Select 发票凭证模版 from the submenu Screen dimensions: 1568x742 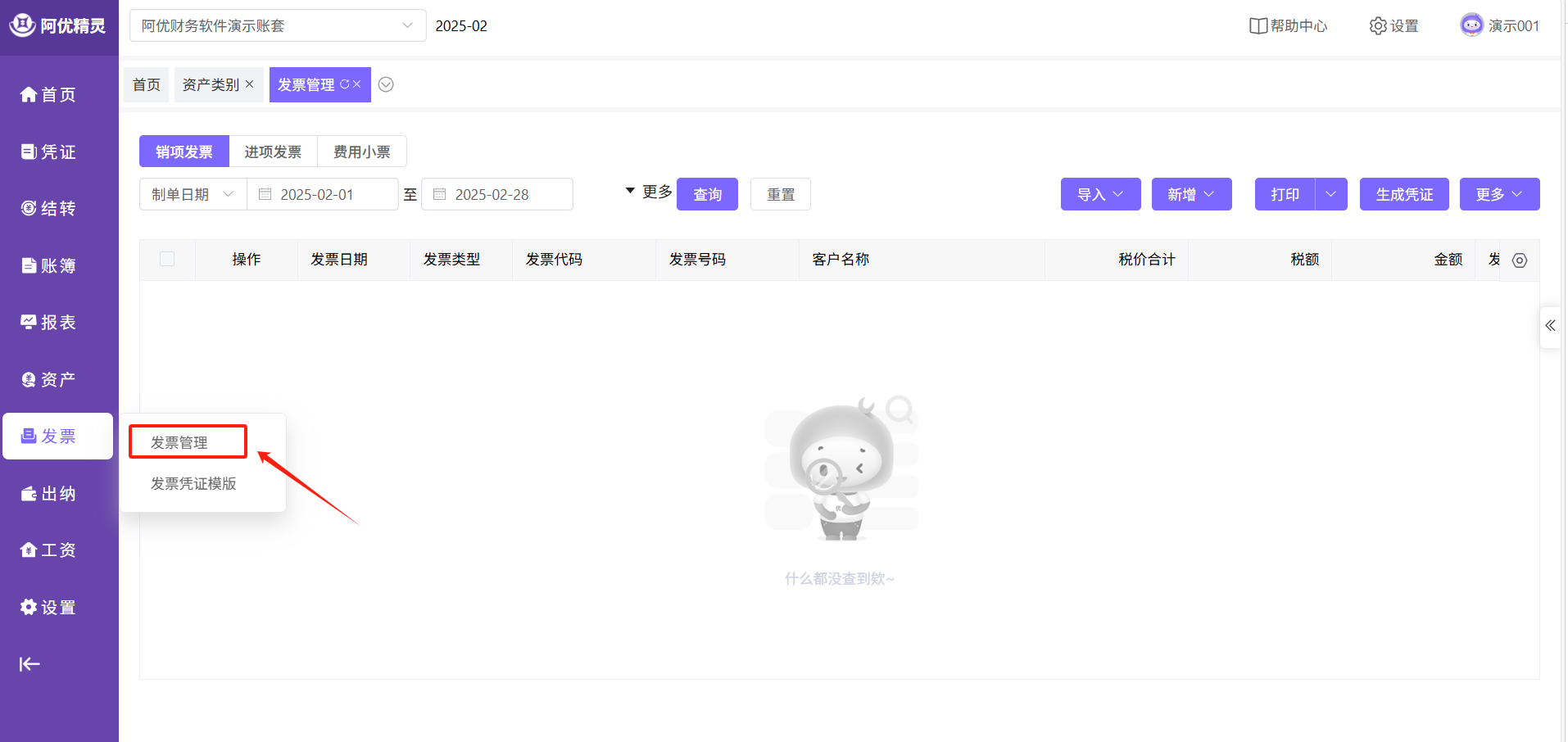click(193, 484)
